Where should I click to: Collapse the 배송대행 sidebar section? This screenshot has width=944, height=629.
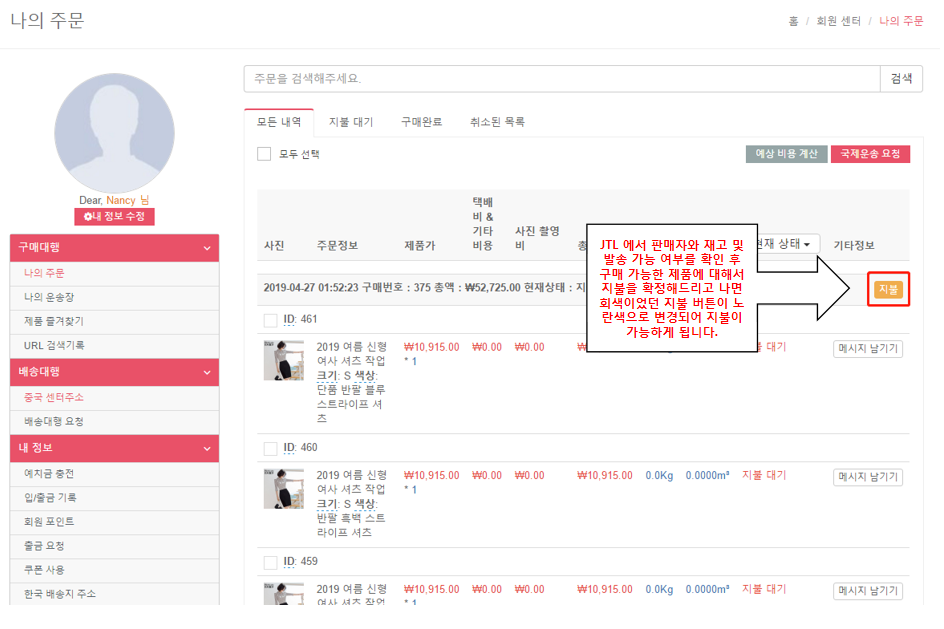click(207, 372)
